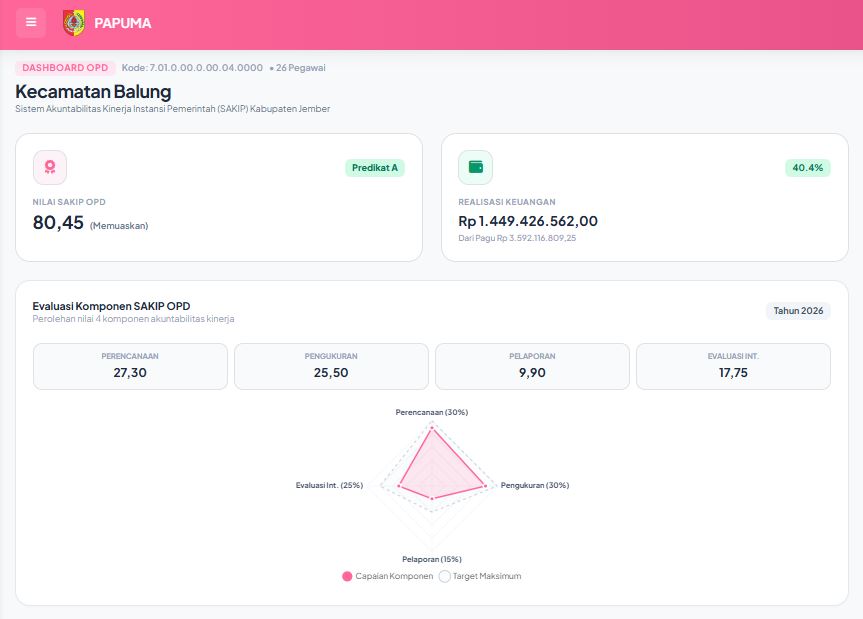The width and height of the screenshot is (863, 619).
Task: Click the Predikat A badge
Action: 375,168
